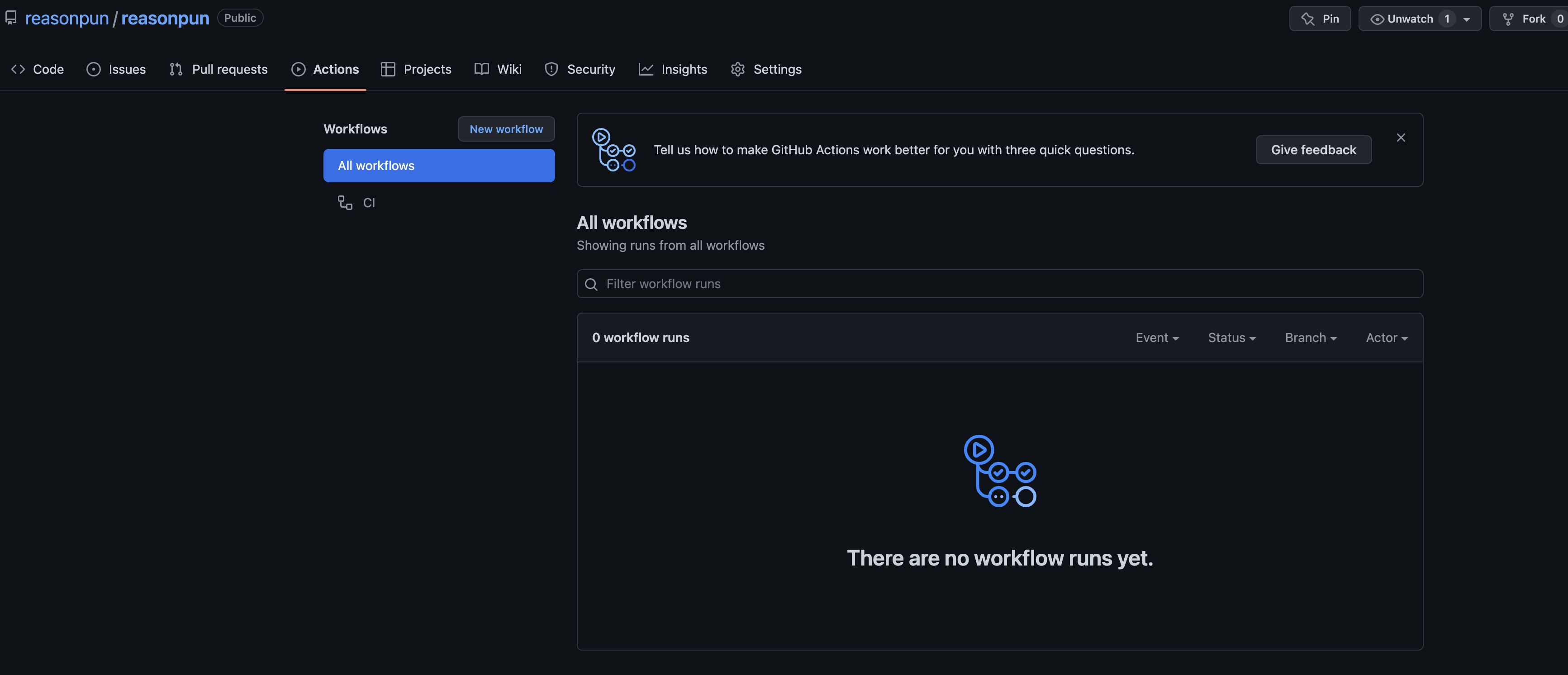Click the Filter workflow runs field
Image resolution: width=1568 pixels, height=675 pixels.
[x=998, y=284]
